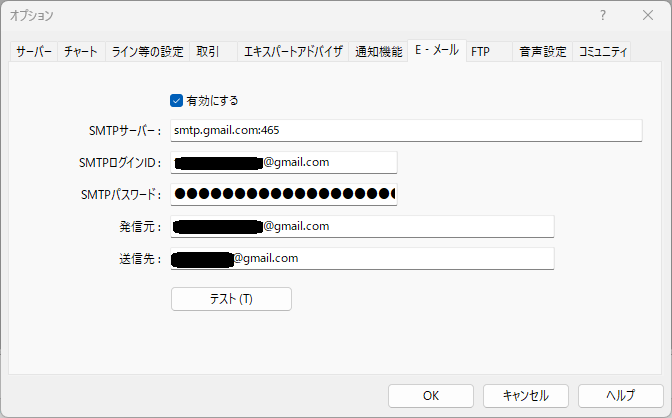This screenshot has height=418, width=672.
Task: Open the チャート tab
Action: click(81, 52)
